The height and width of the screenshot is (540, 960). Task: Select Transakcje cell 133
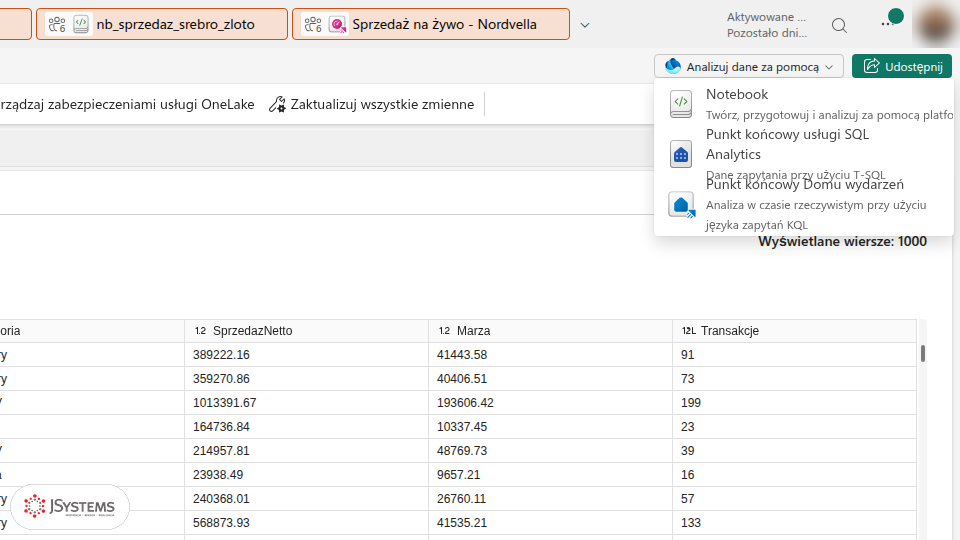click(x=795, y=522)
